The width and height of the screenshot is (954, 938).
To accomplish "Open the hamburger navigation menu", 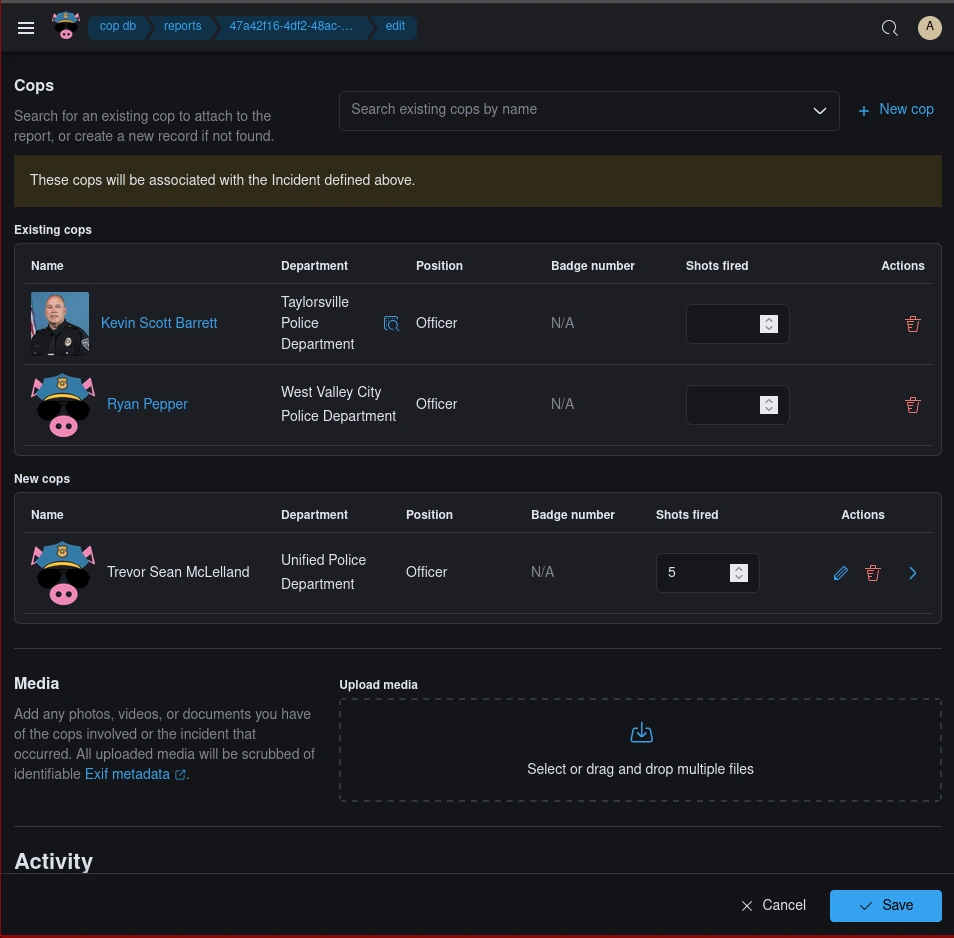I will (26, 28).
